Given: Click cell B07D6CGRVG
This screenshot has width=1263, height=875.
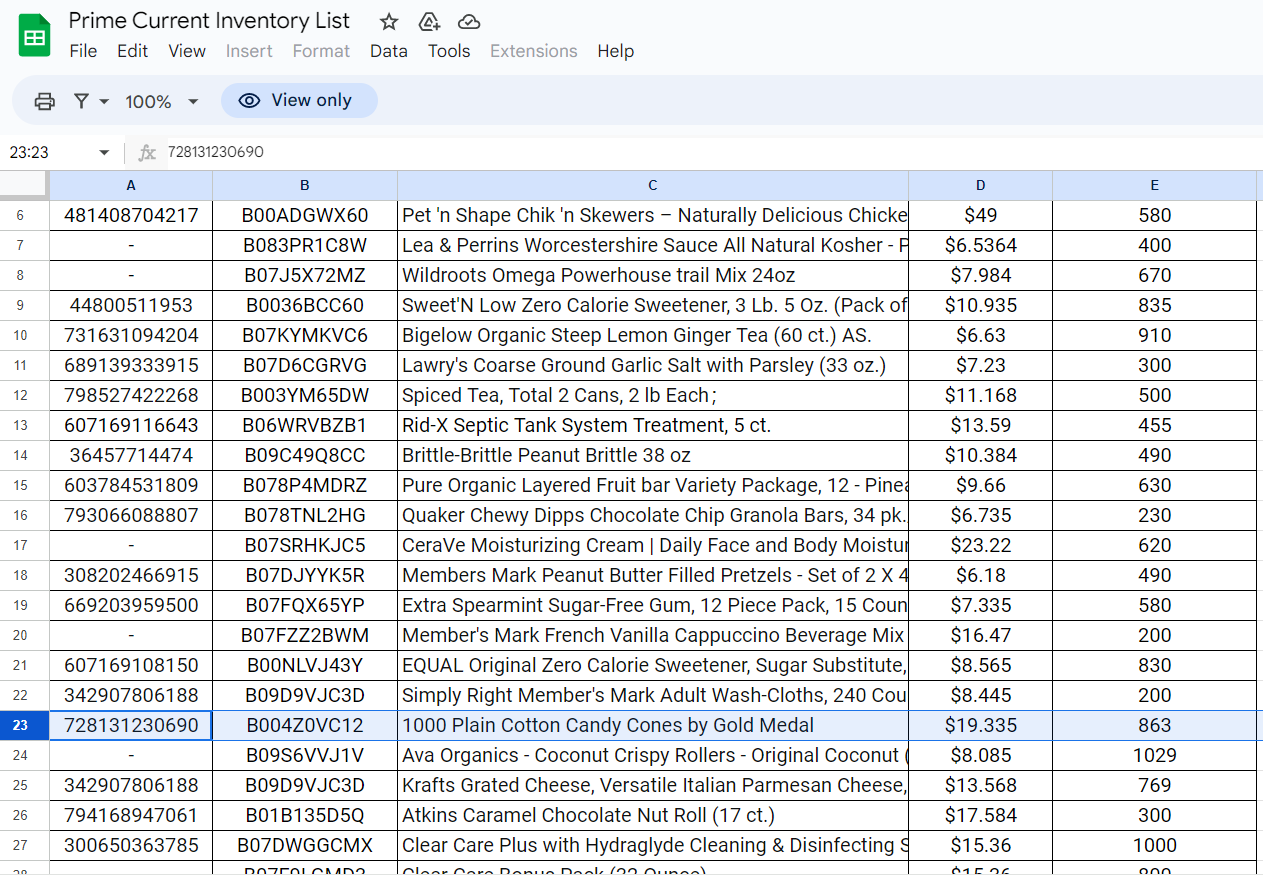Looking at the screenshot, I should click(x=305, y=365).
